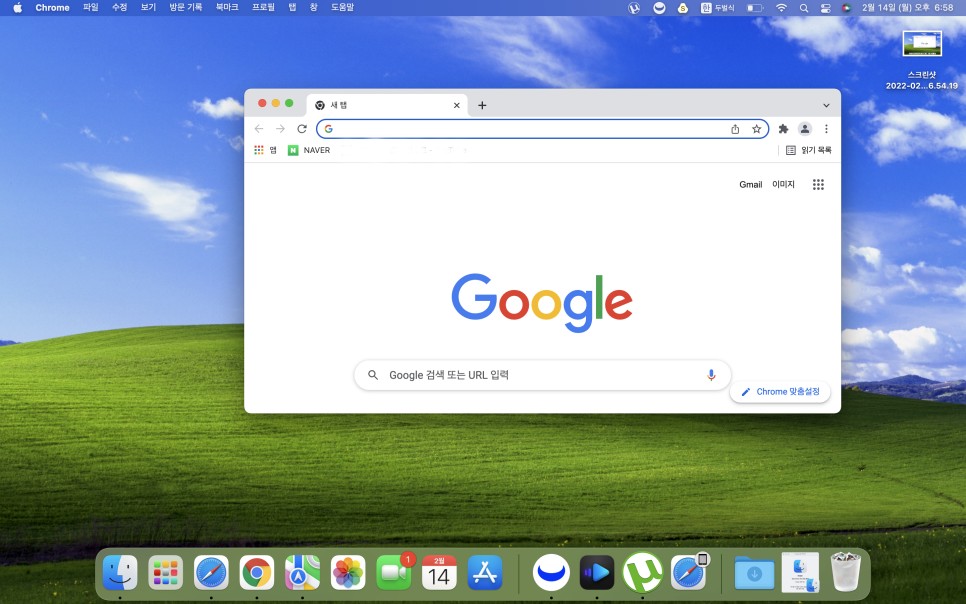The width and height of the screenshot is (966, 604).
Task: Open the Tab menu in menu bar
Action: 293,8
